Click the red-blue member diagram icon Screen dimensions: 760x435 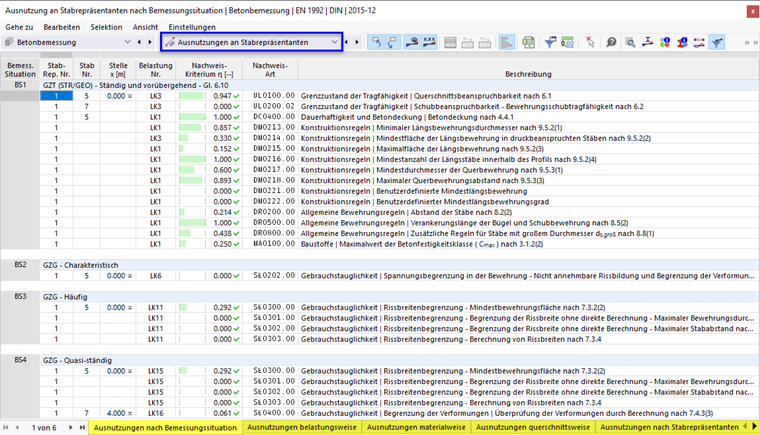pos(699,43)
